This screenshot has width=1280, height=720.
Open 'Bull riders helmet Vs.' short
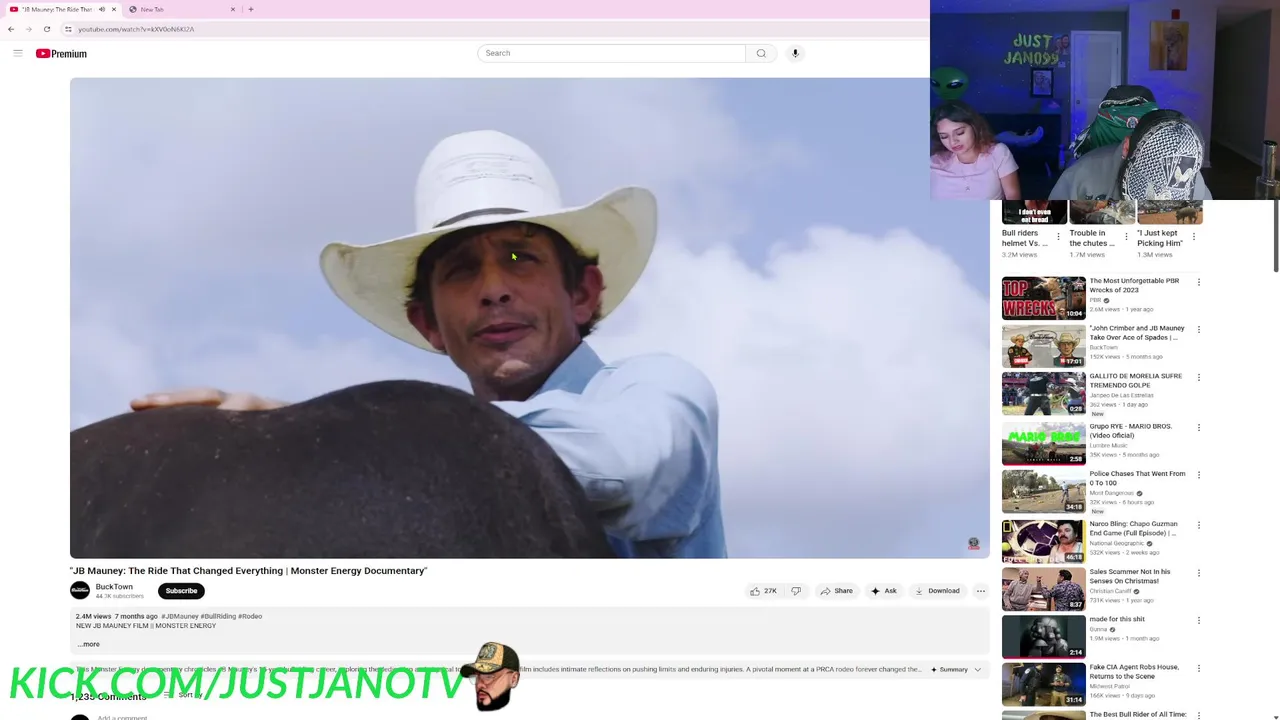point(1025,238)
